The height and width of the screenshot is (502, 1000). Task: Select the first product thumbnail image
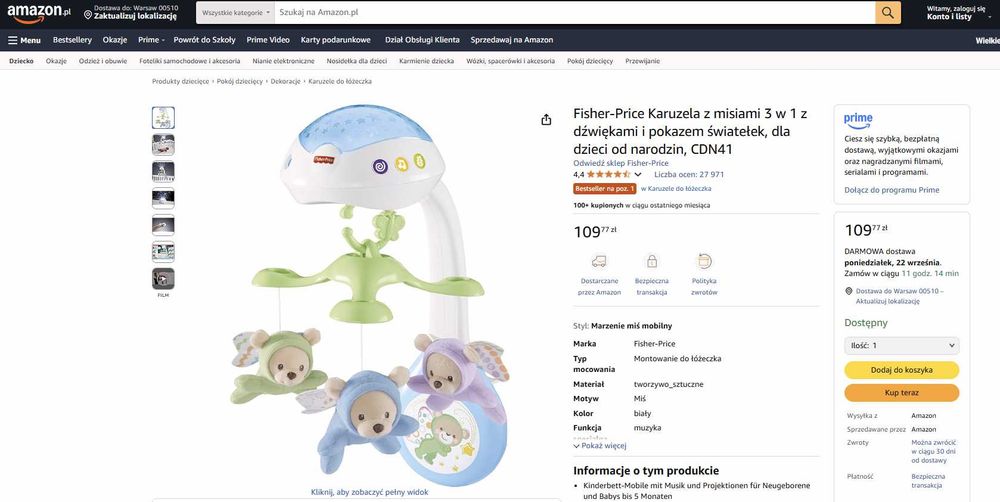(x=163, y=118)
